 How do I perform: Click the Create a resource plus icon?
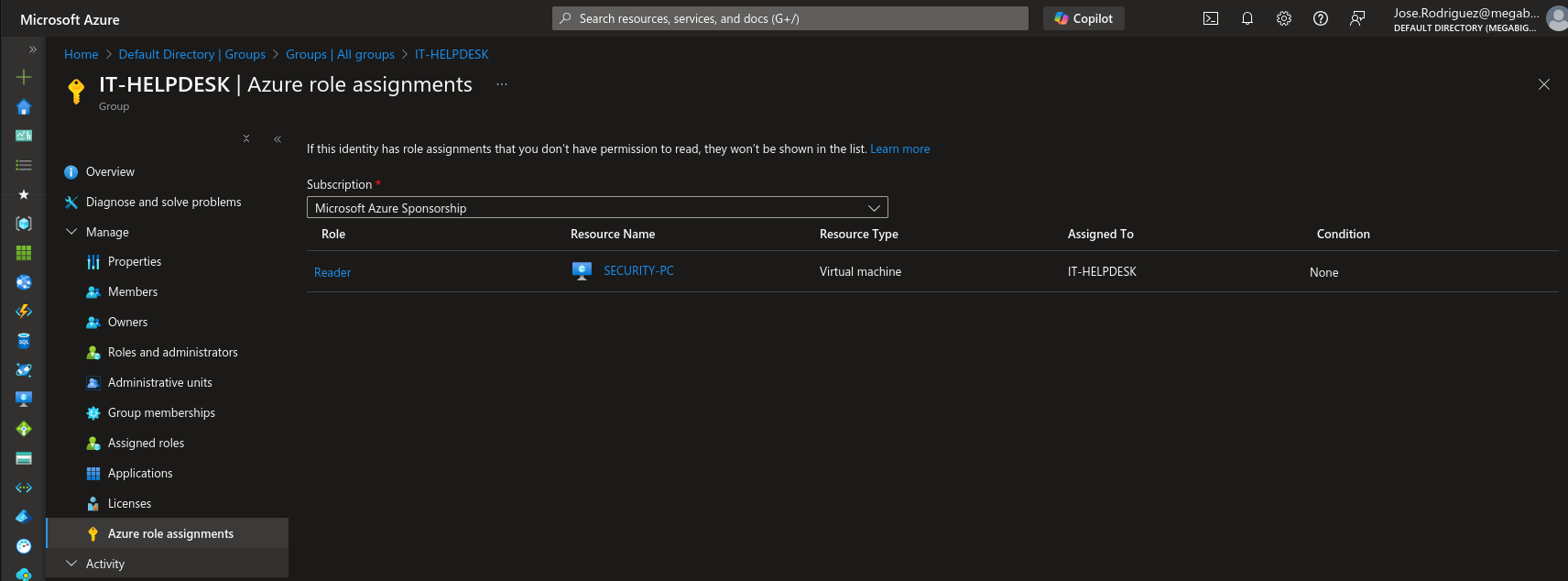pyautogui.click(x=24, y=77)
